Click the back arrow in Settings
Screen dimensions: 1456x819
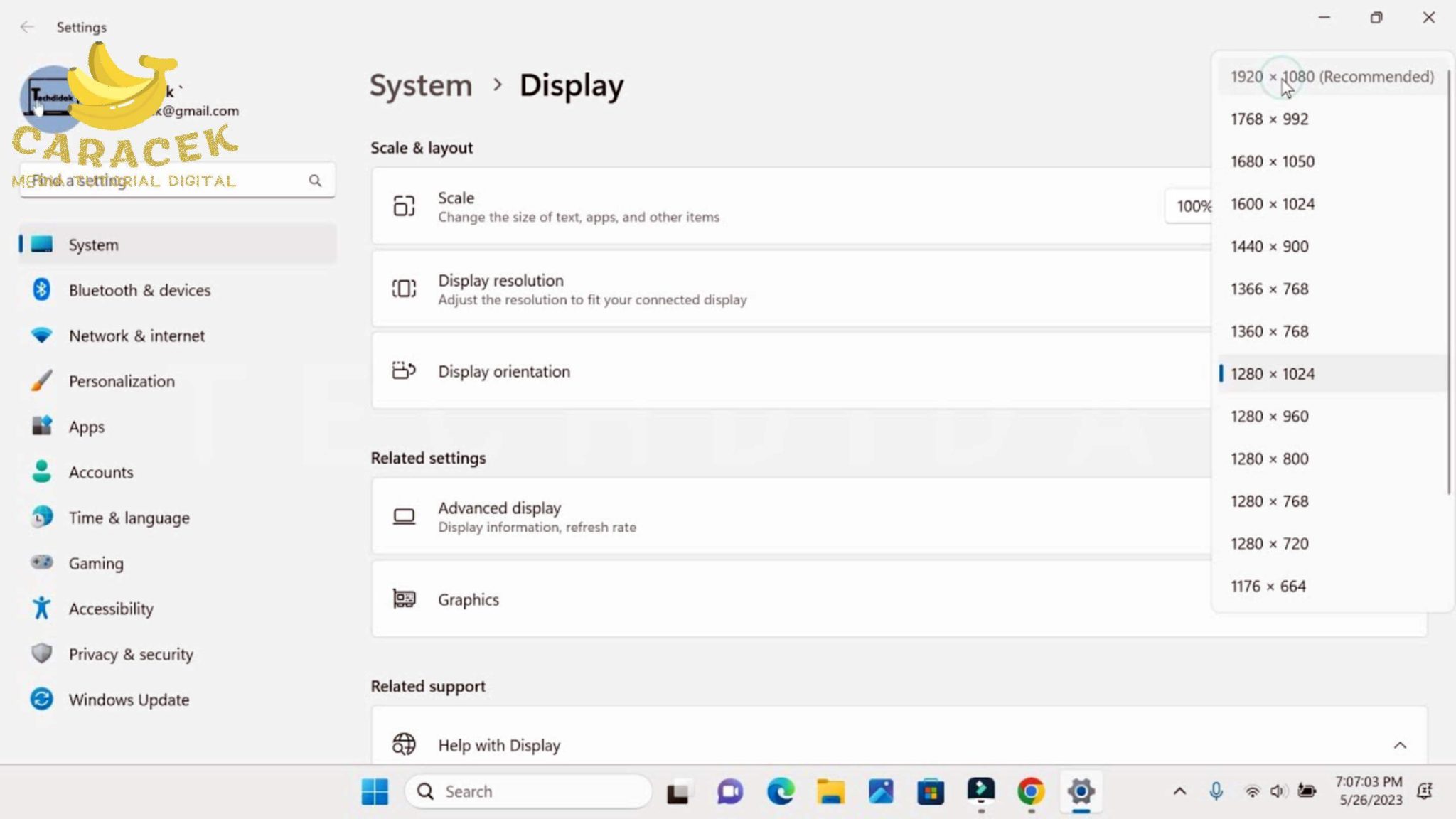[27, 27]
